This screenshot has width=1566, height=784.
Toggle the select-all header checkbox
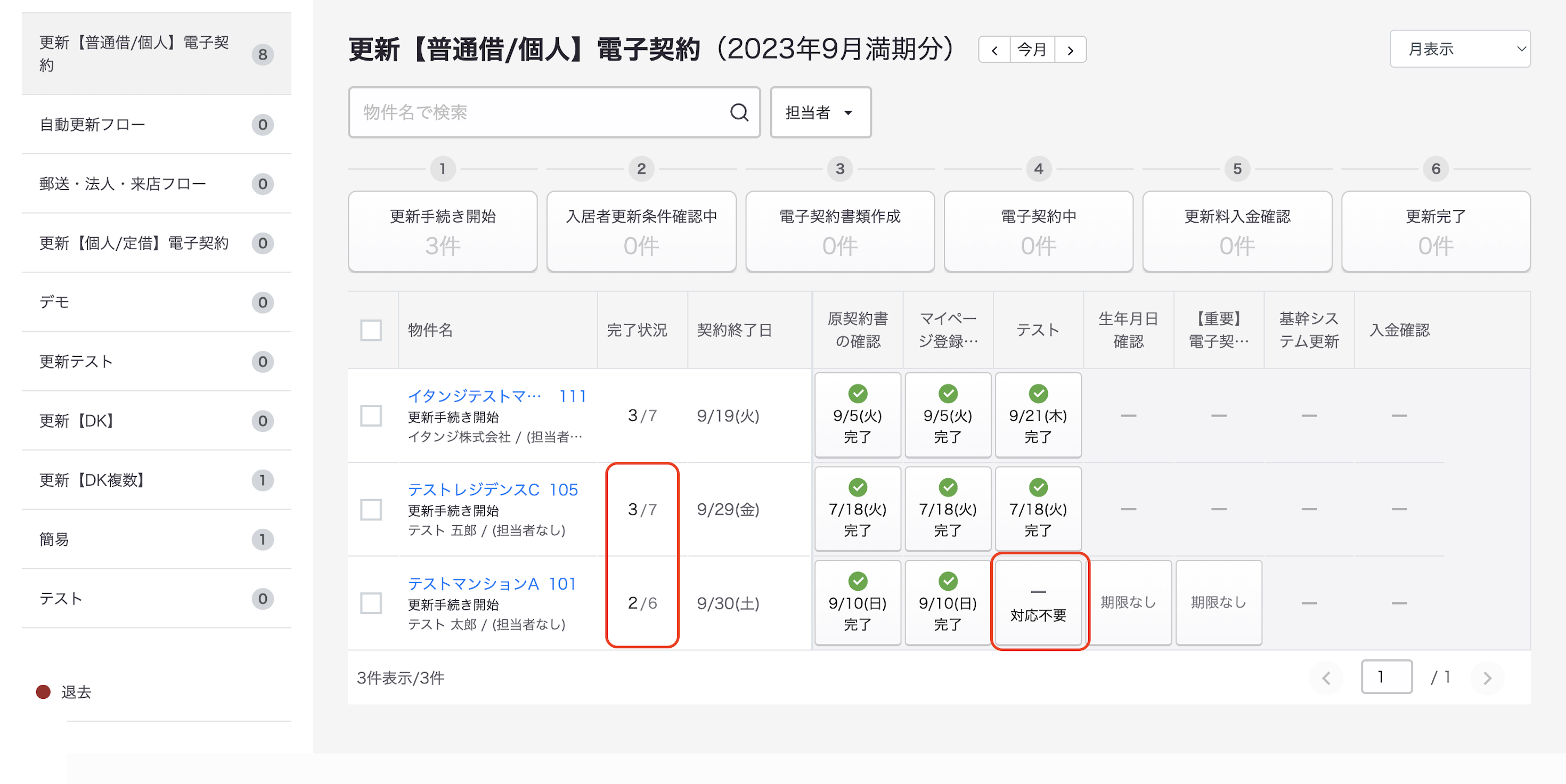(371, 331)
